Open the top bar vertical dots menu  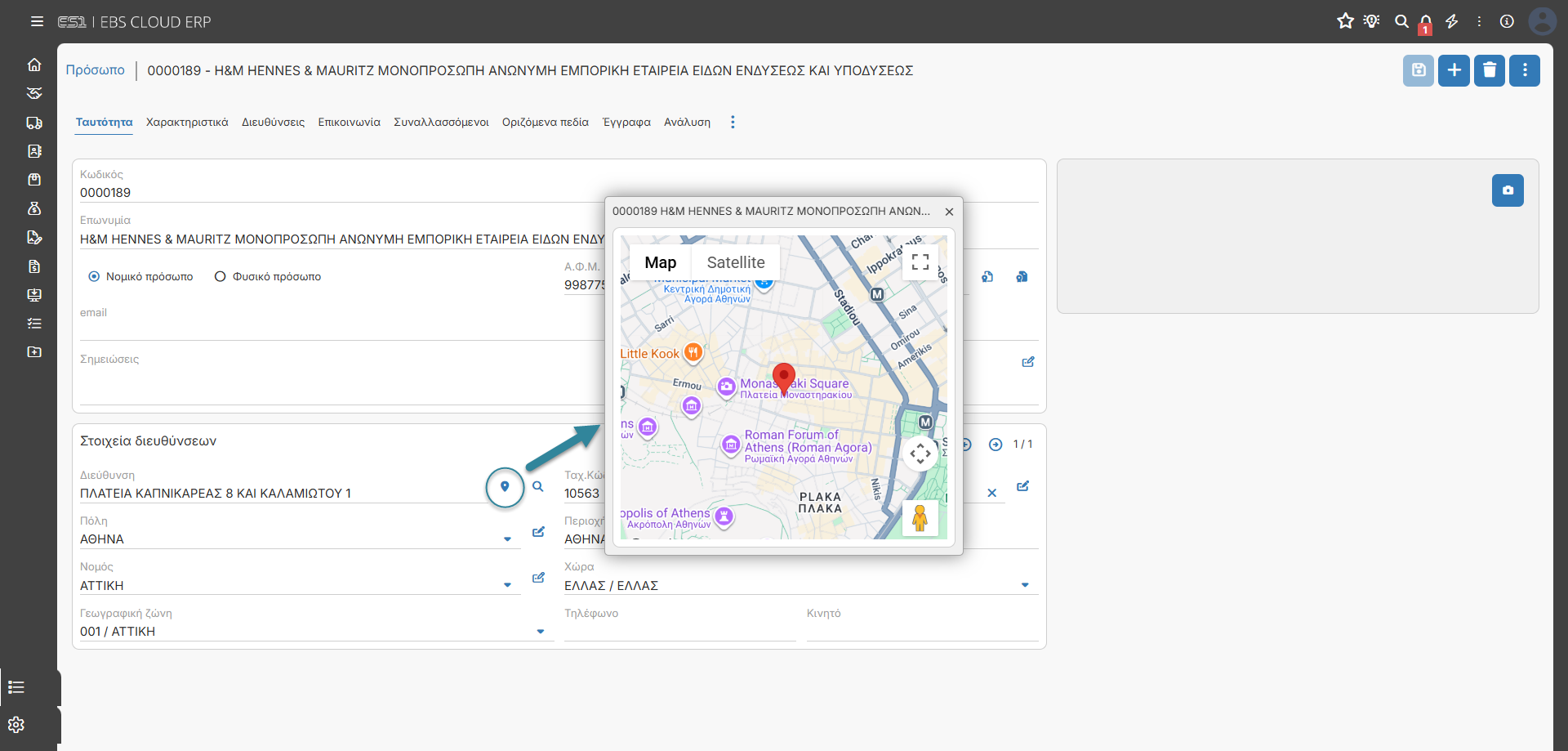pyautogui.click(x=1479, y=21)
